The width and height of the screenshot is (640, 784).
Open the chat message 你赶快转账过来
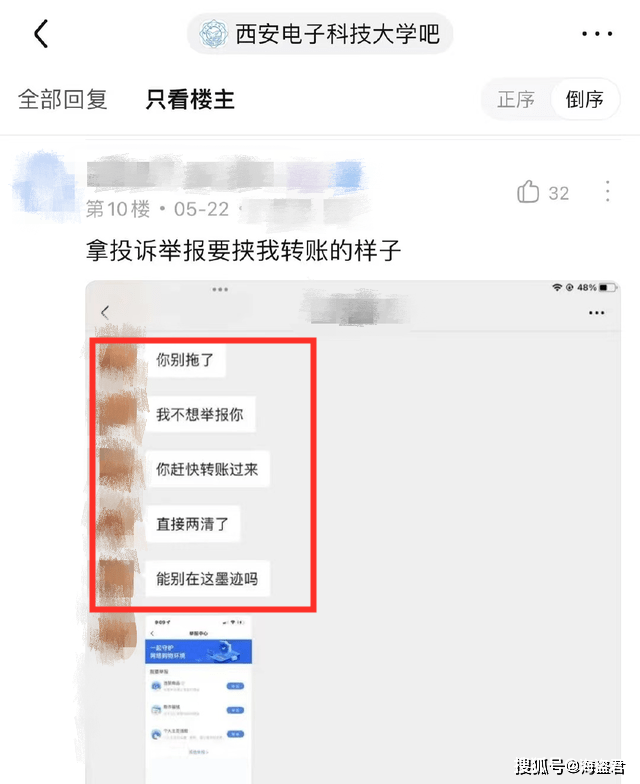click(x=208, y=470)
